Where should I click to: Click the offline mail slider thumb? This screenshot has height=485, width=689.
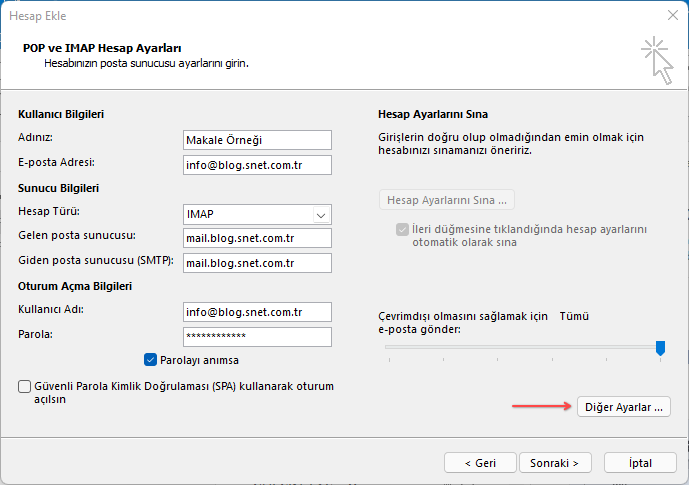pyautogui.click(x=660, y=347)
